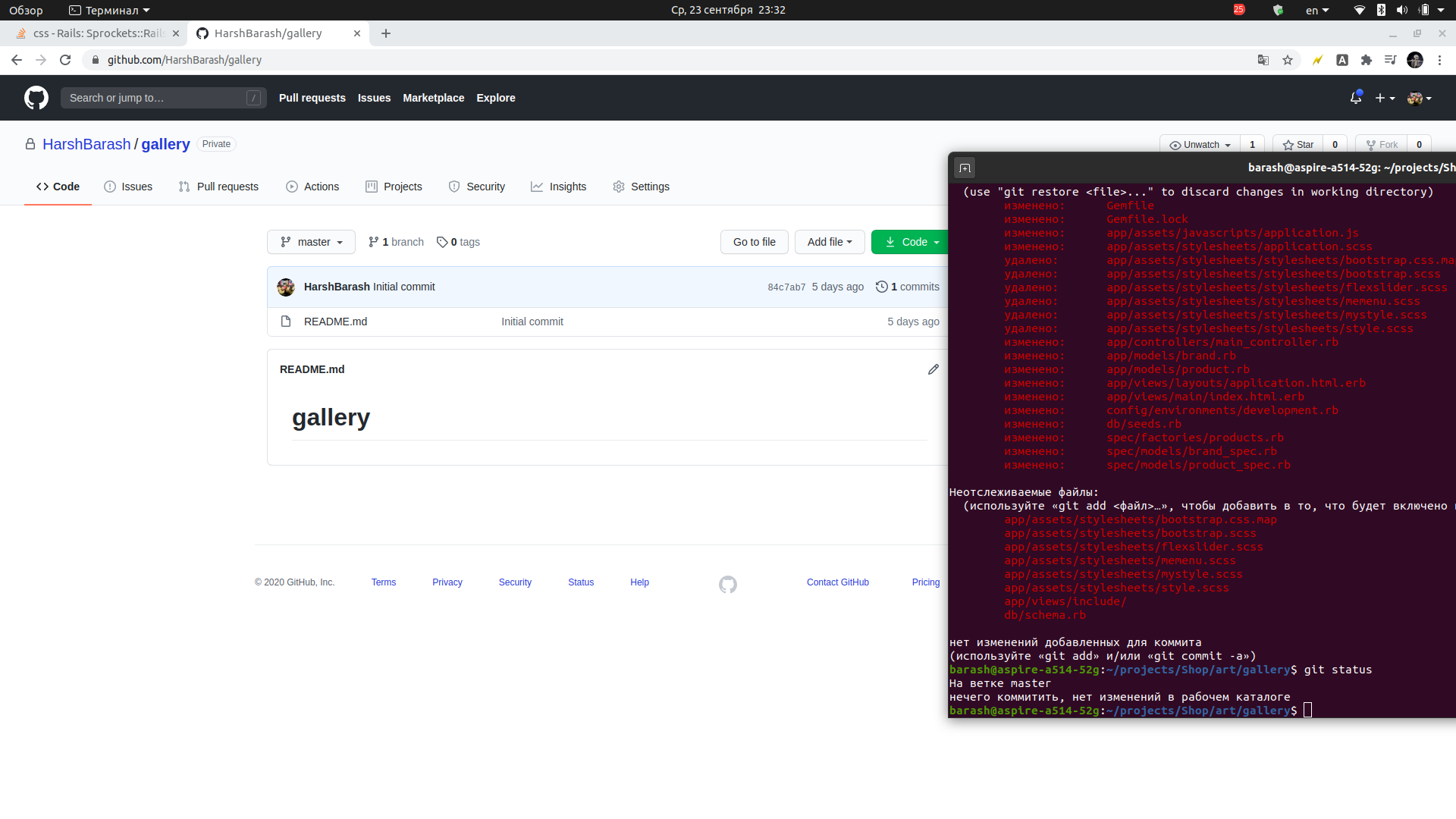The image size is (1456, 819).
Task: Open the footer Pricing link
Action: coord(926,582)
